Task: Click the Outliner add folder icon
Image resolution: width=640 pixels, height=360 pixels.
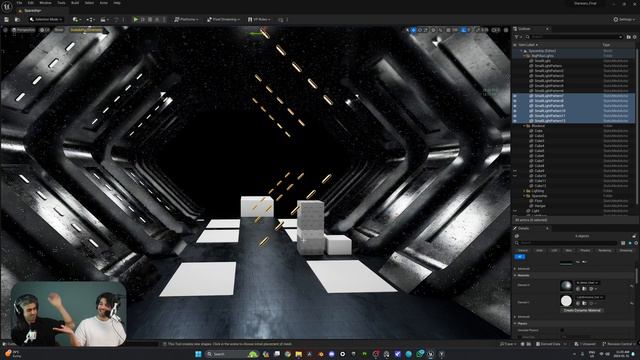Action: tap(629, 37)
